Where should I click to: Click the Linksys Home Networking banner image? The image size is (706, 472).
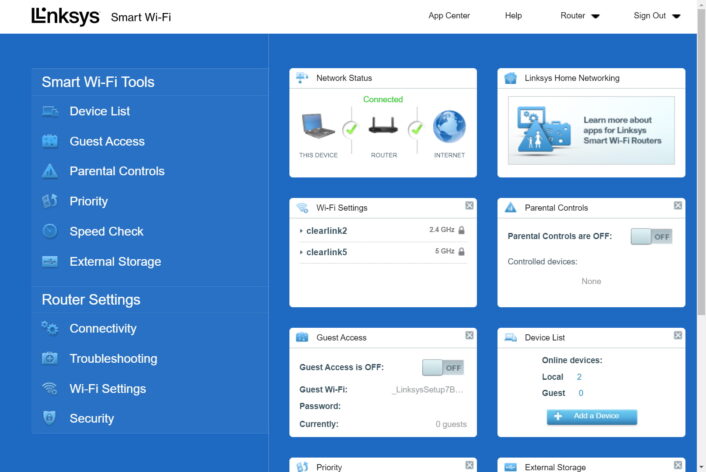point(591,130)
